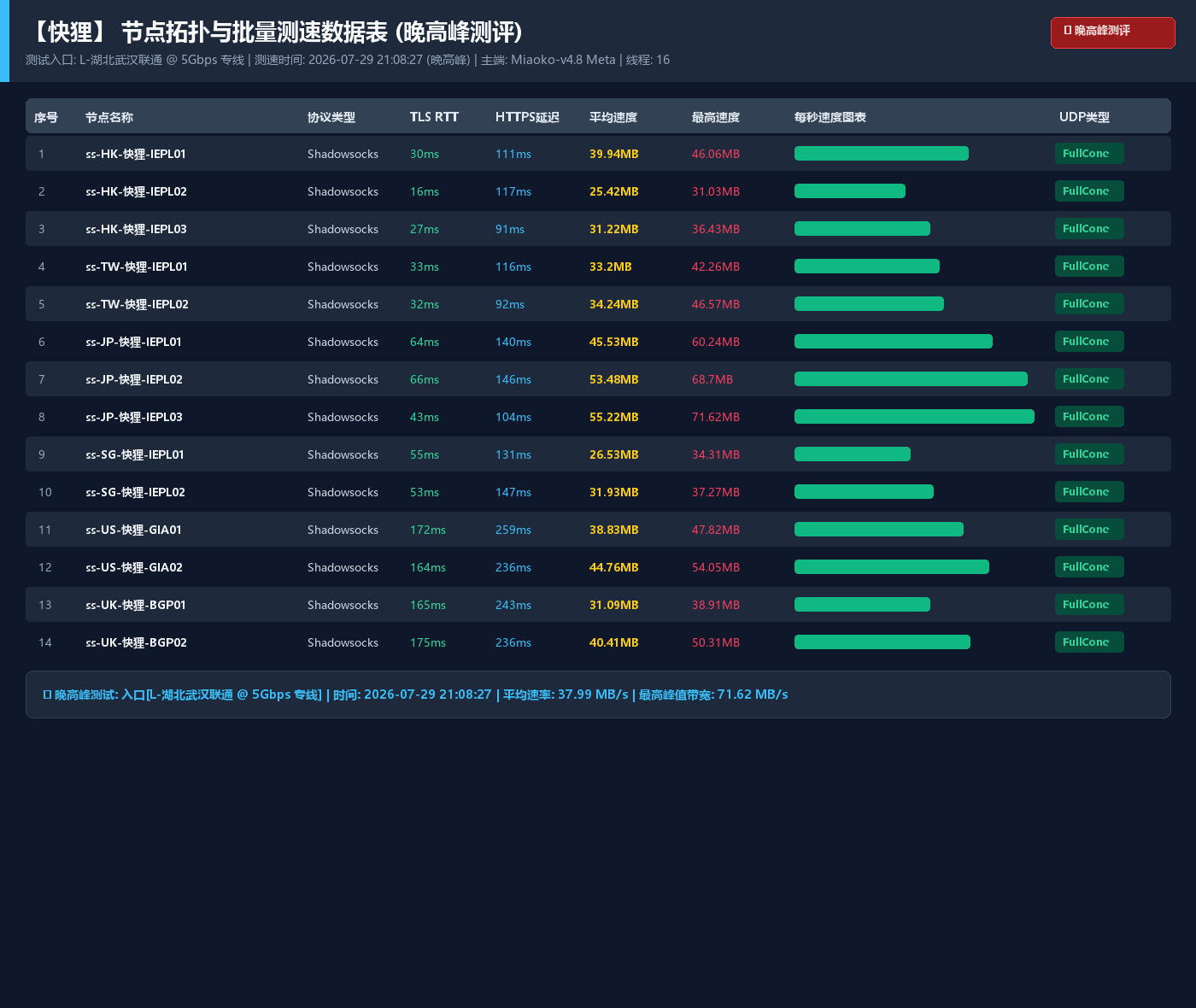Select the 平均速度 column header
This screenshot has height=1008, width=1196.
point(613,117)
